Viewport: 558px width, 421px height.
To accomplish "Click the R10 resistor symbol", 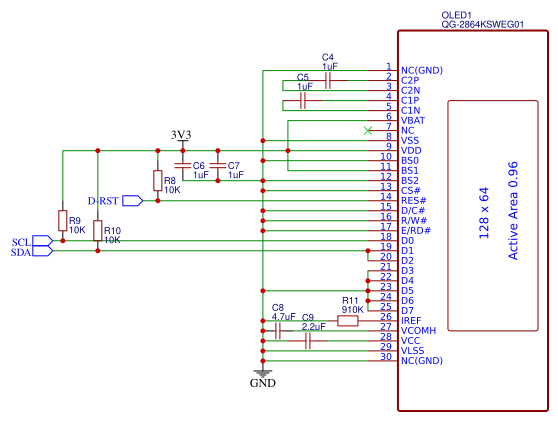I will 98,231.
